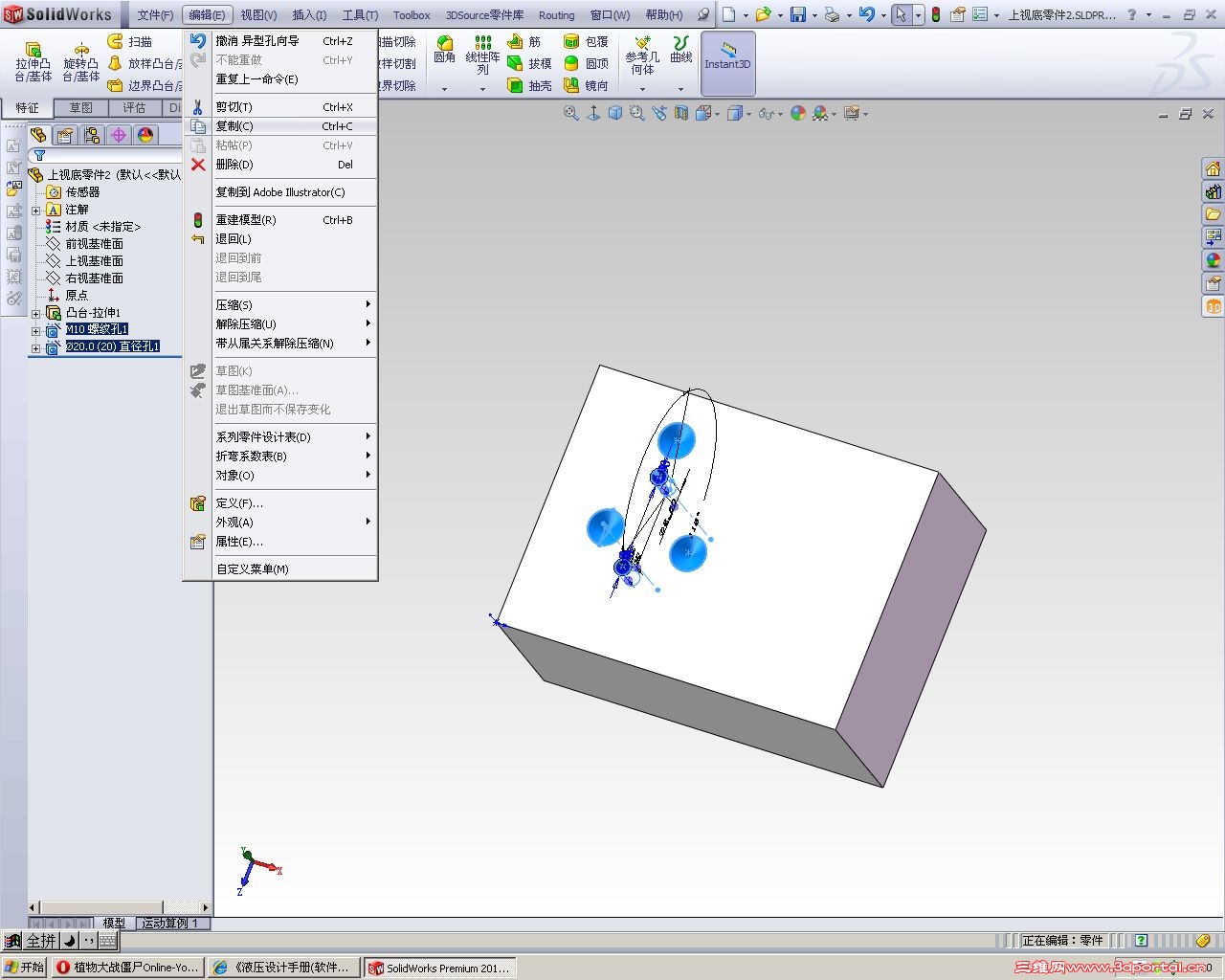
Task: Click the Print icon in title toolbar
Action: point(832,14)
